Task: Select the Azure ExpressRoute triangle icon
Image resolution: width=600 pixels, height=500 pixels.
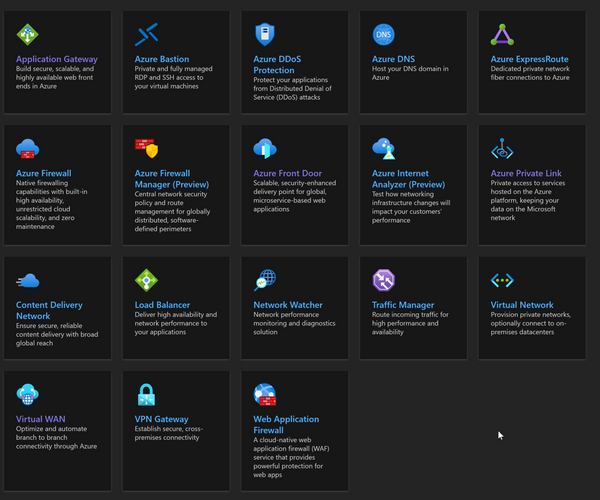Action: pyautogui.click(x=502, y=35)
